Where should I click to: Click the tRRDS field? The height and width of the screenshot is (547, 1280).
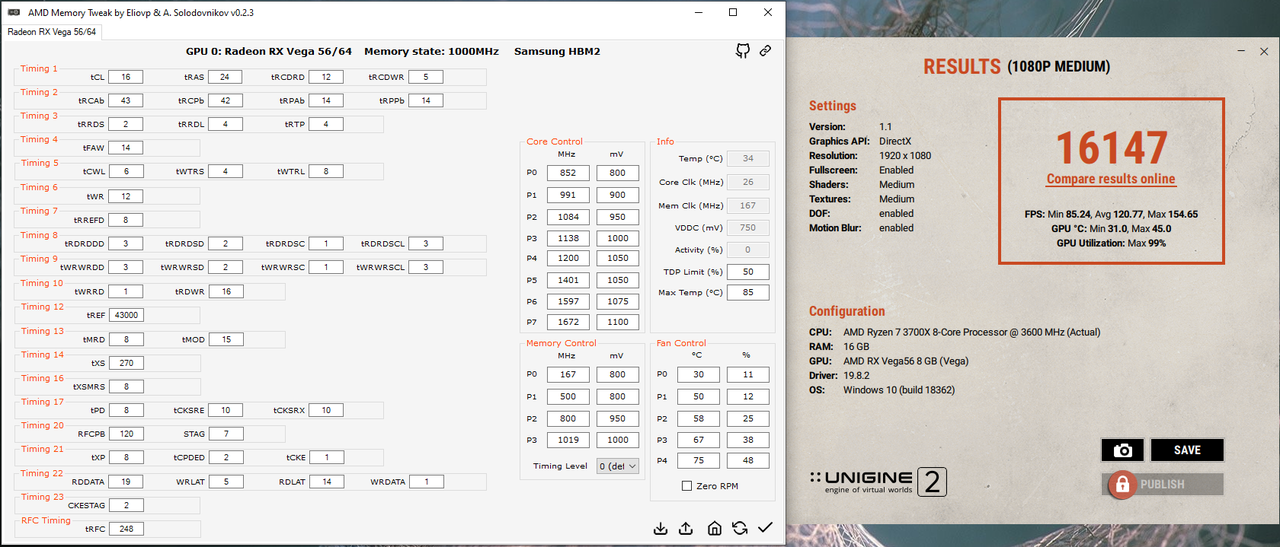126,124
